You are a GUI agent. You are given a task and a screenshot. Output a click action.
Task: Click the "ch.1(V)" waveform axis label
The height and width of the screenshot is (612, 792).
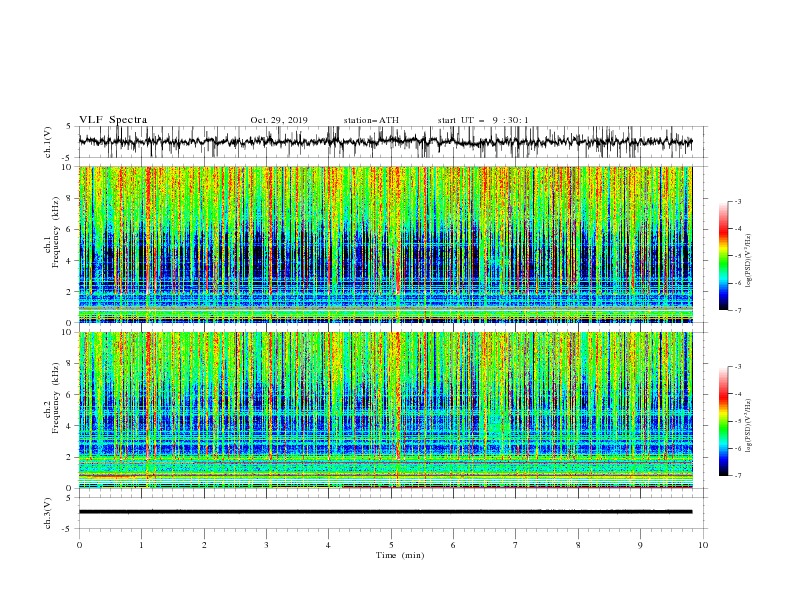[48, 142]
